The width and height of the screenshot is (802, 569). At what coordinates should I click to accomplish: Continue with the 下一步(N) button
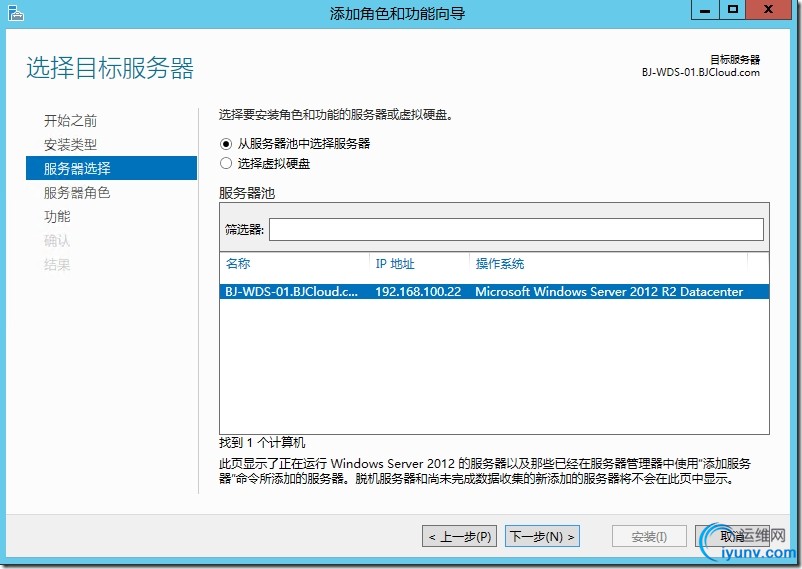coord(542,536)
